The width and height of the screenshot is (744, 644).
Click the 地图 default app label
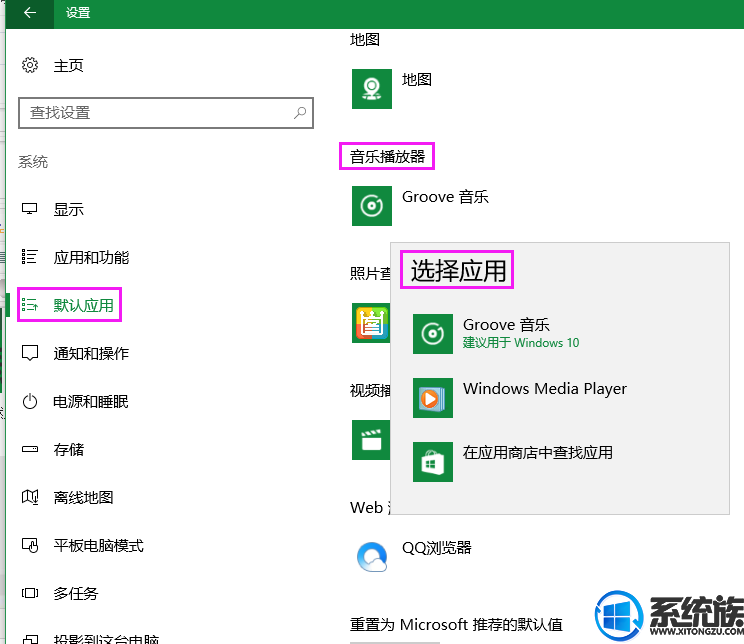click(x=417, y=80)
